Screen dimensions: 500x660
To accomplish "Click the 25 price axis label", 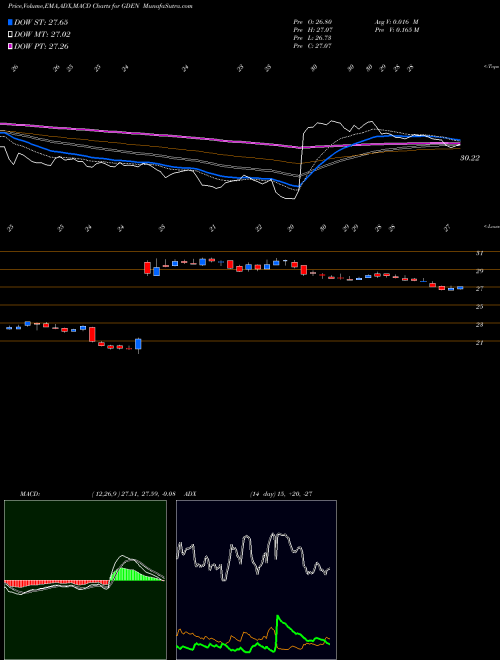I will (x=479, y=307).
